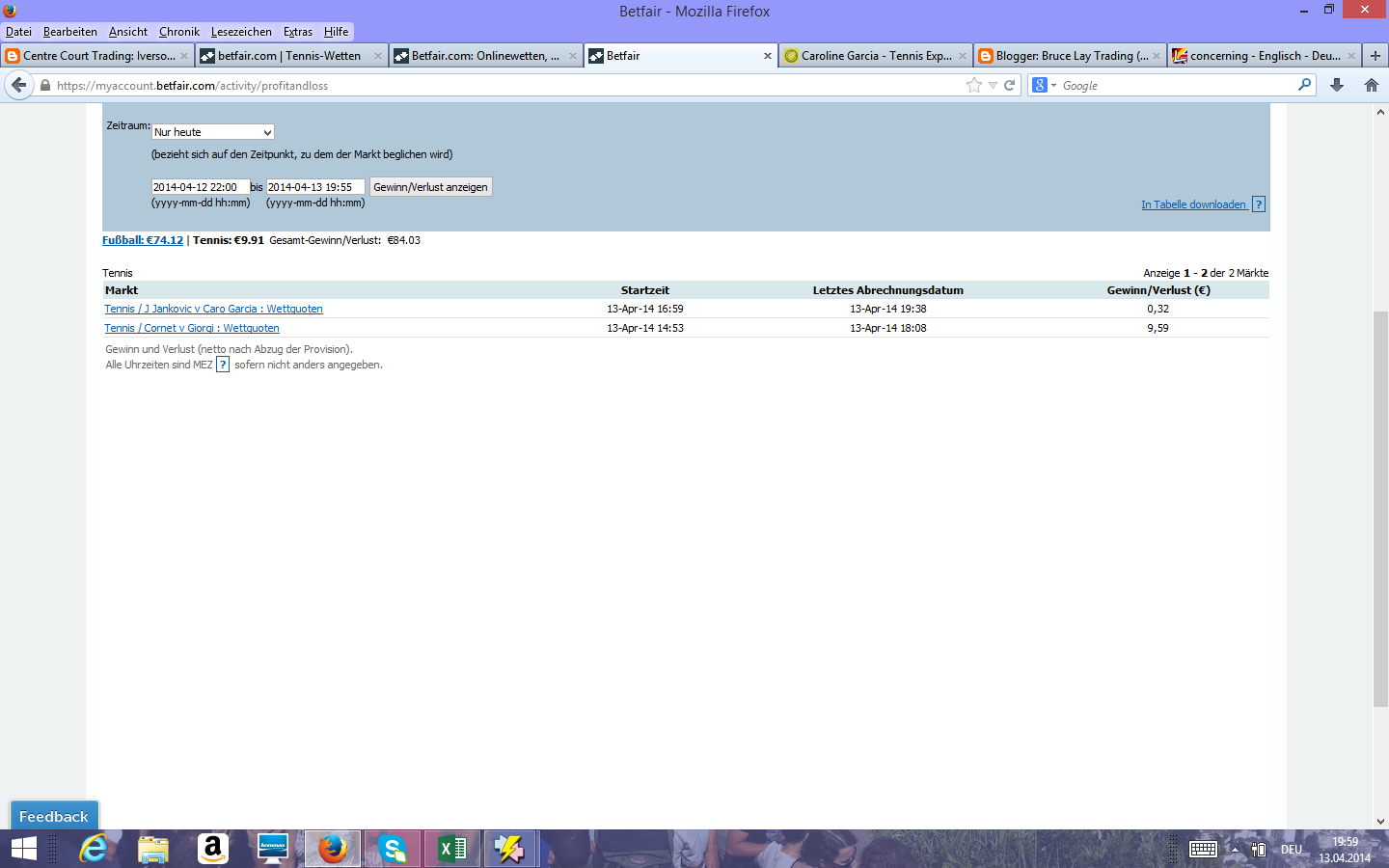Viewport: 1389px width, 868px height.
Task: Open the Windows Start button
Action: point(24,849)
